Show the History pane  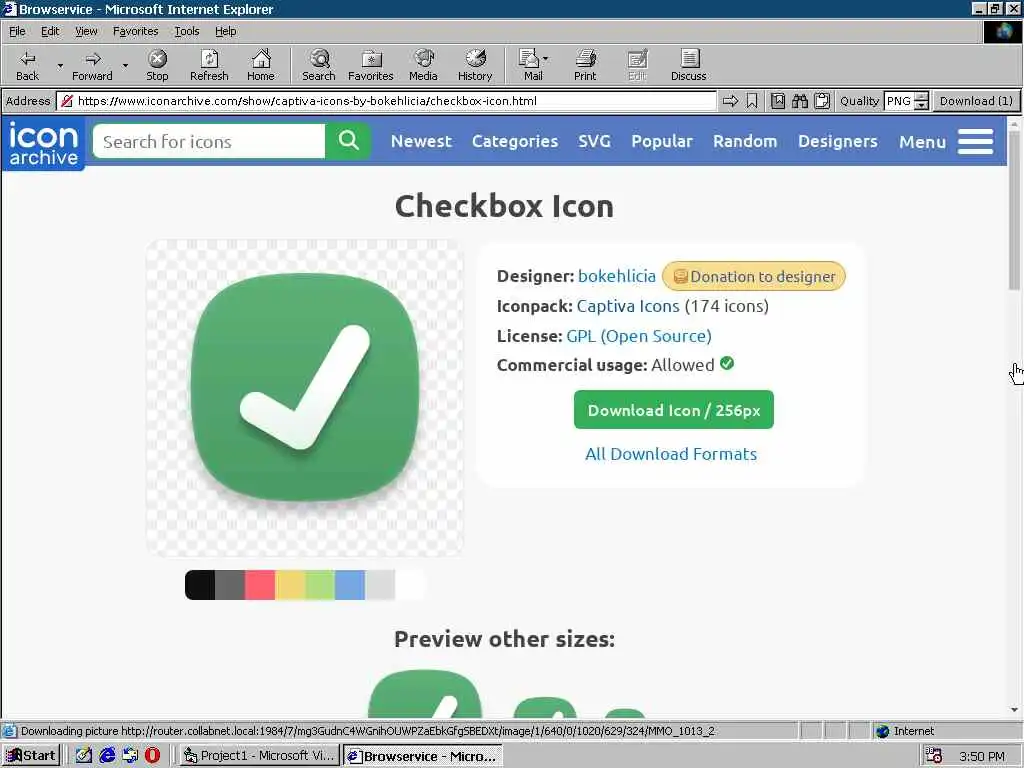[x=475, y=65]
